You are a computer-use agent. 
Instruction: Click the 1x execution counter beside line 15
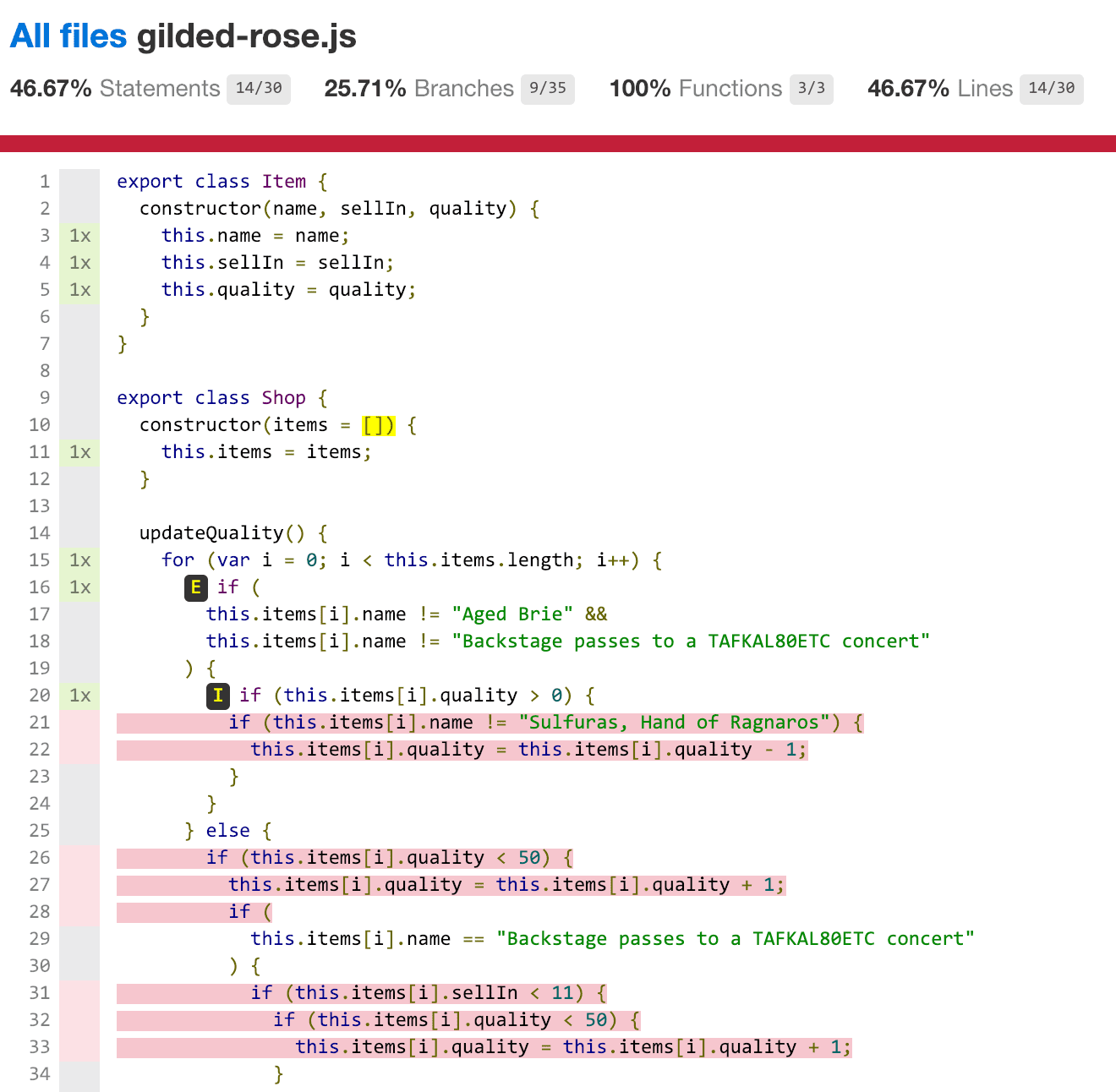click(79, 560)
